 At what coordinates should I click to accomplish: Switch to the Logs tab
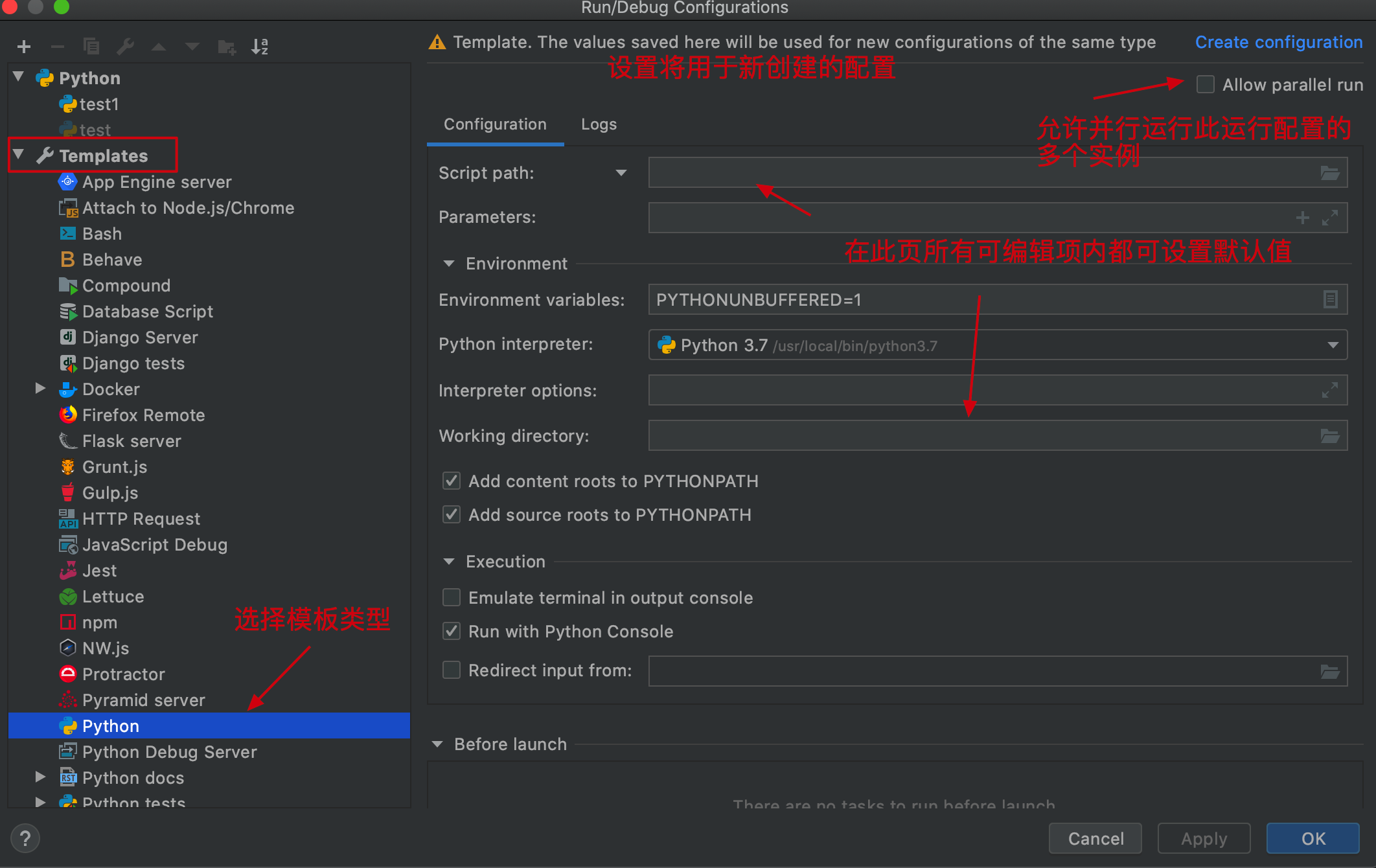point(599,124)
